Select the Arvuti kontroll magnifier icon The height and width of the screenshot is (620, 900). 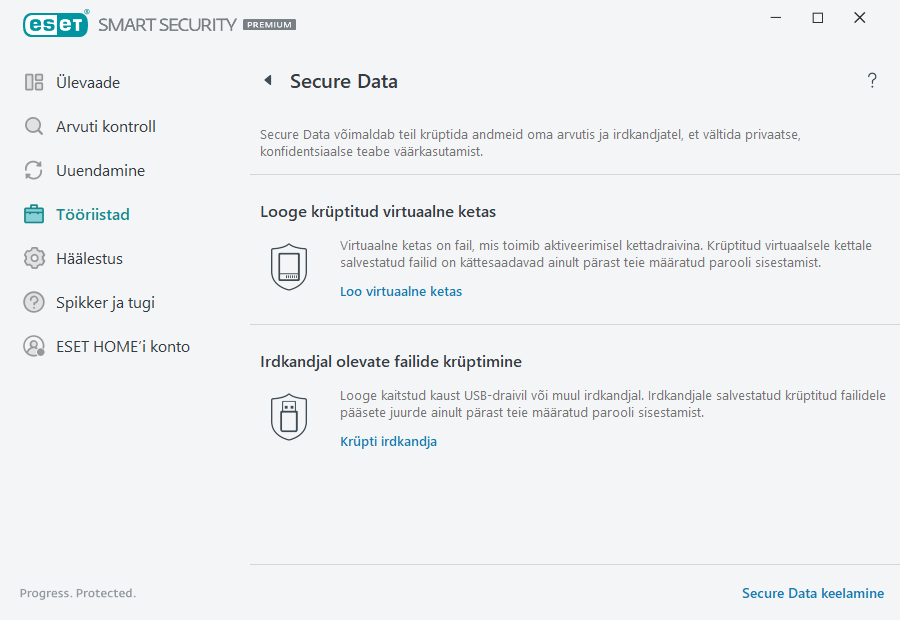(x=33, y=126)
